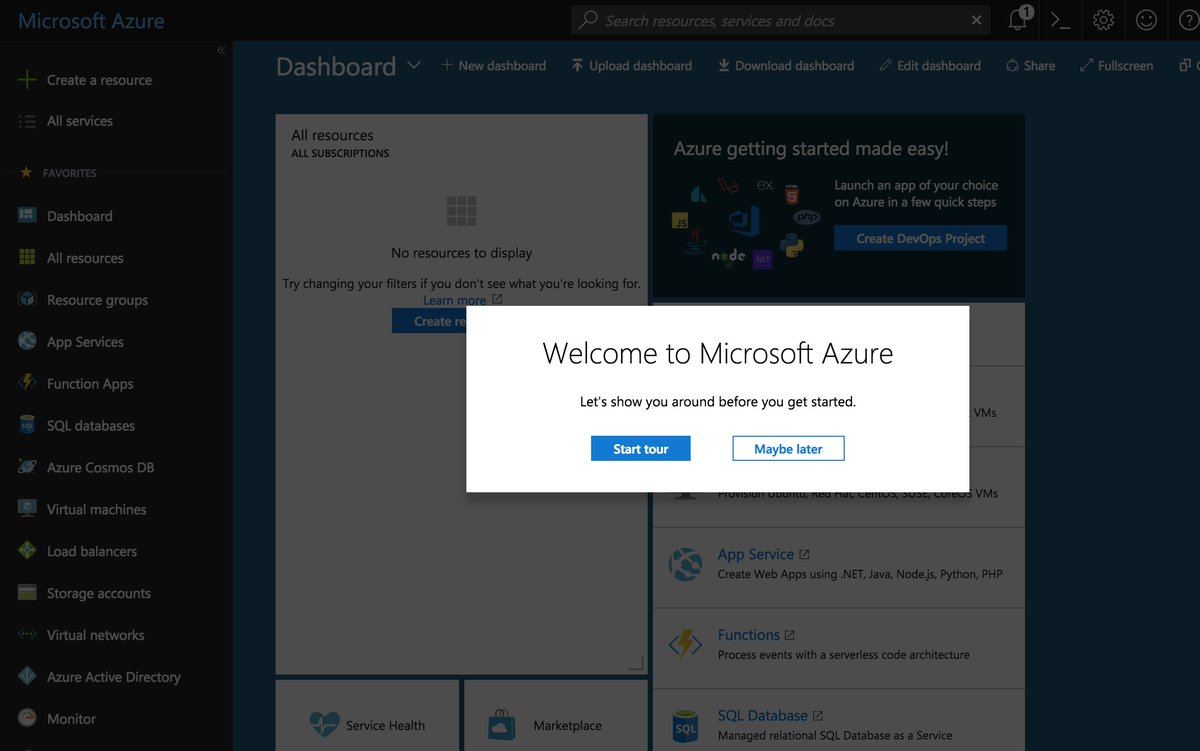The width and height of the screenshot is (1200, 751).
Task: Open the SQL Database link
Action: click(762, 716)
